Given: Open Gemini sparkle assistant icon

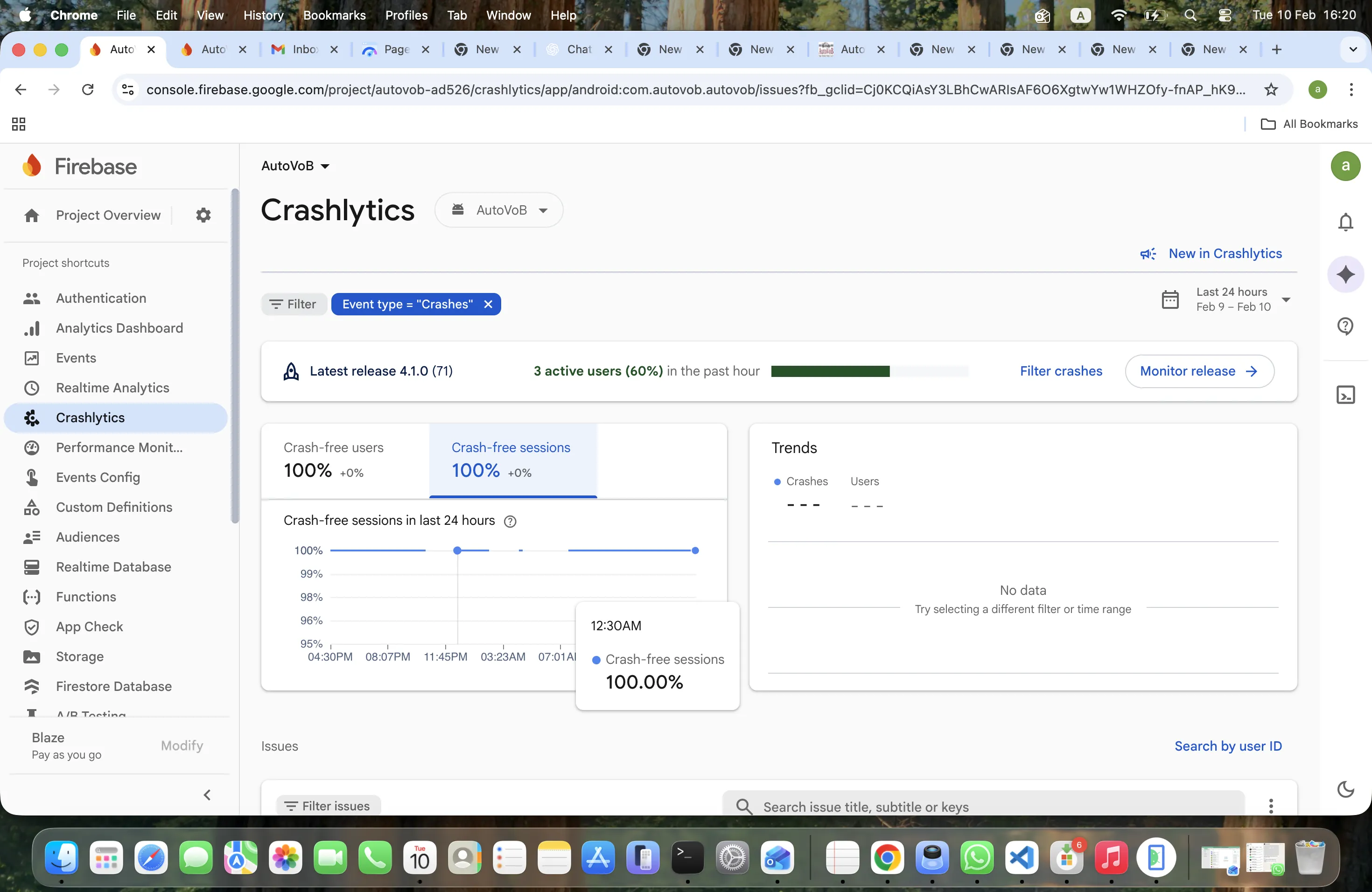Looking at the screenshot, I should [1345, 274].
